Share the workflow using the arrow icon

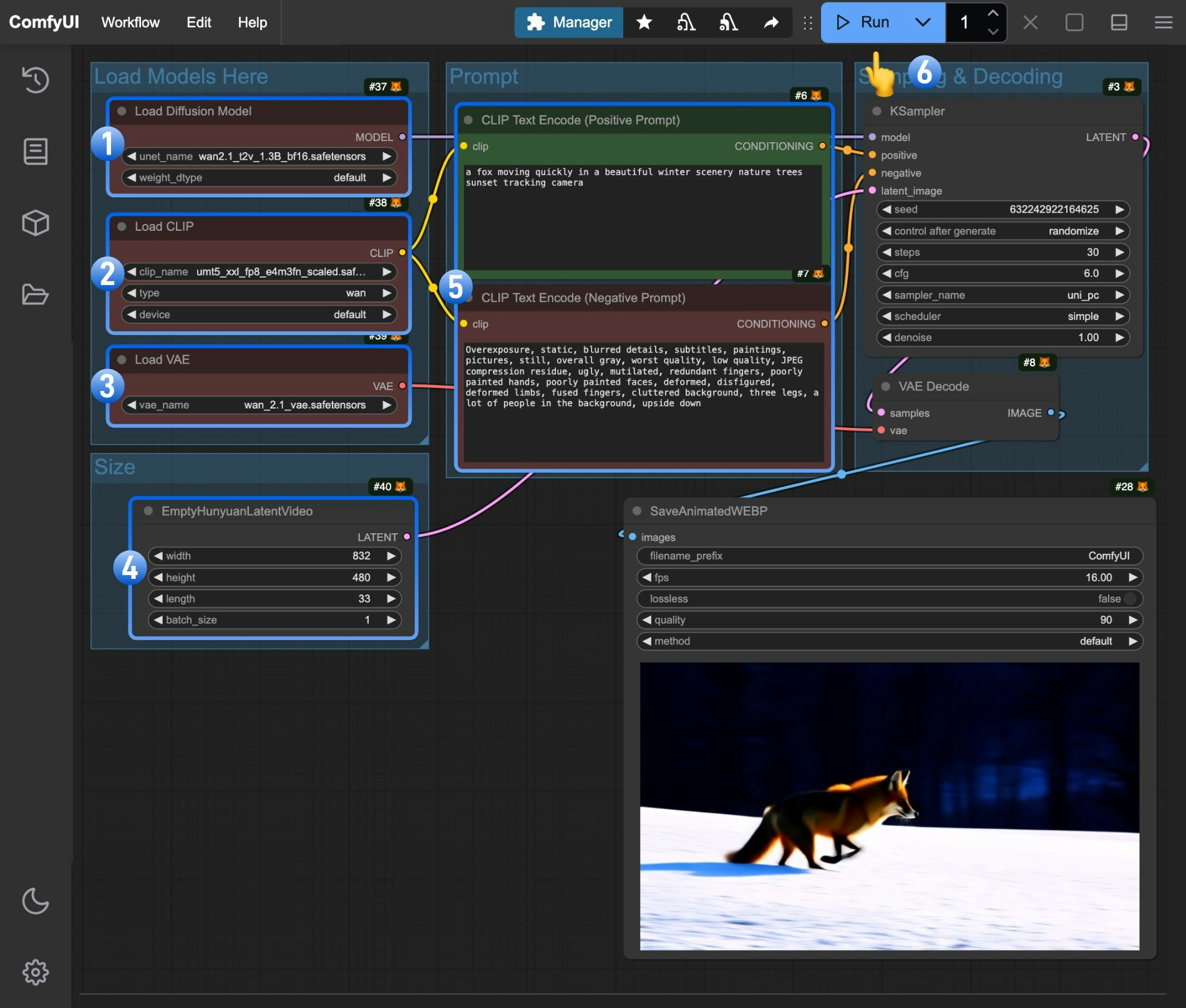pyautogui.click(x=771, y=22)
